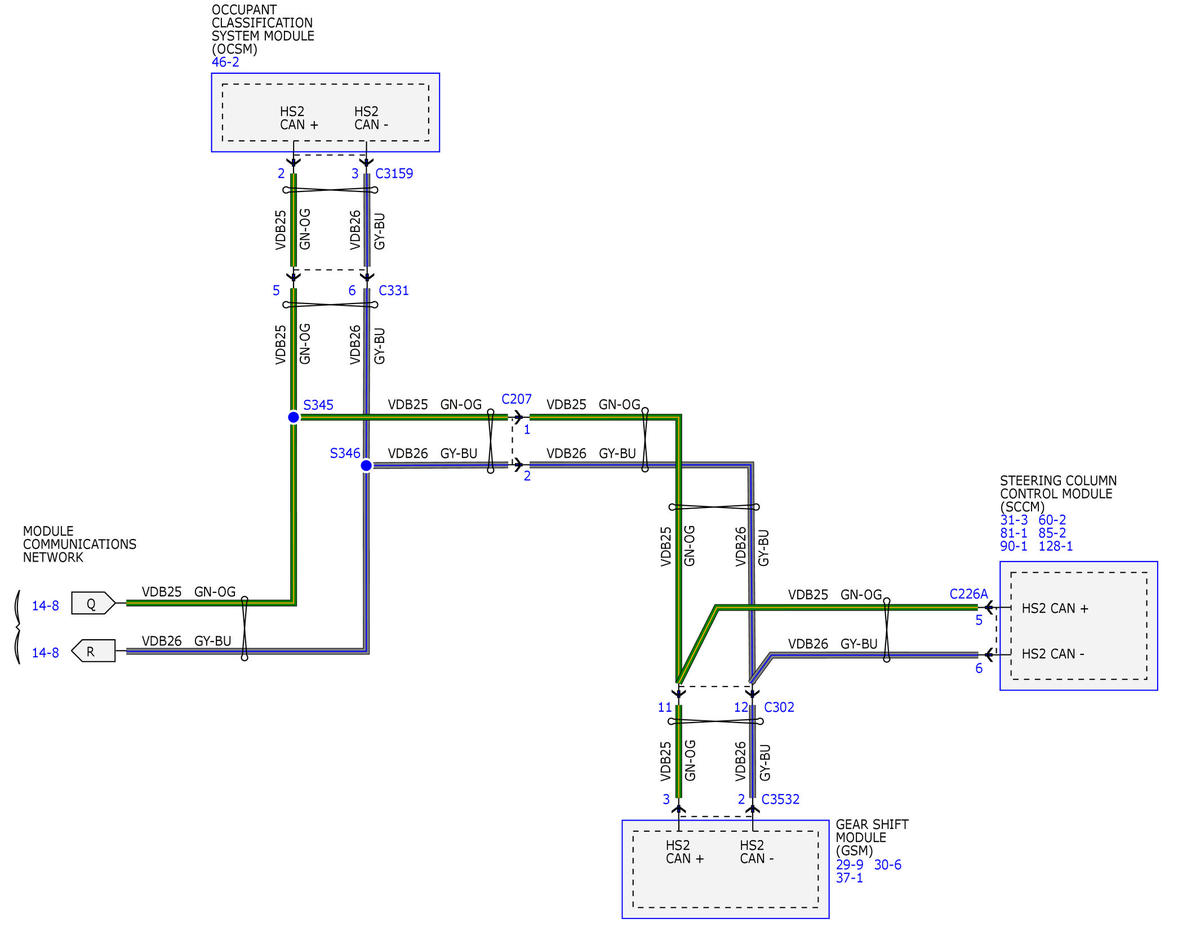Open the C207 connector reference
This screenshot has height=927, width=1200.
pos(516,398)
